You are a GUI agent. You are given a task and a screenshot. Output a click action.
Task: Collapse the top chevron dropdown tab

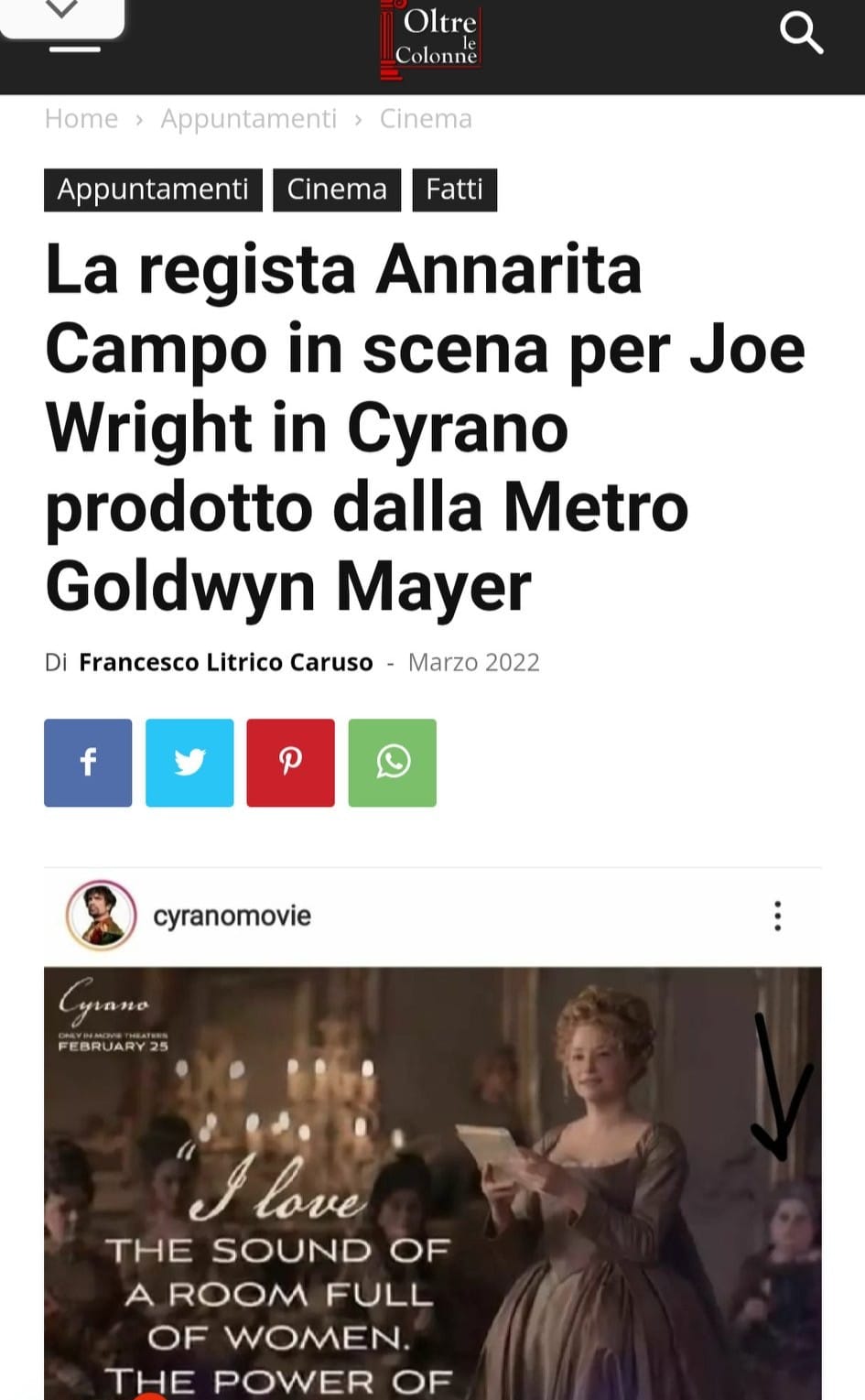tap(61, 11)
